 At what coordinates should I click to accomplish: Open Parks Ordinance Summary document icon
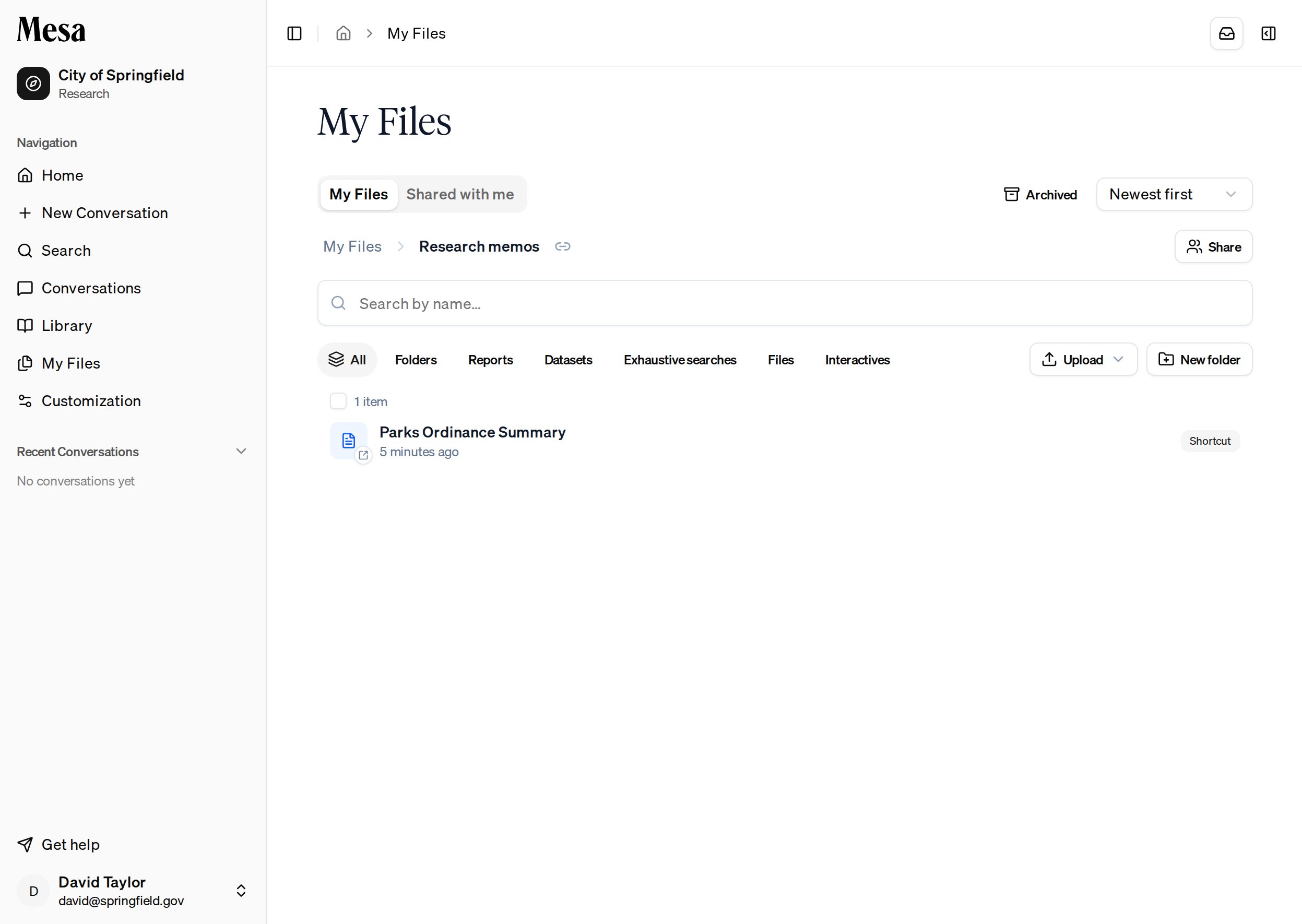(349, 441)
